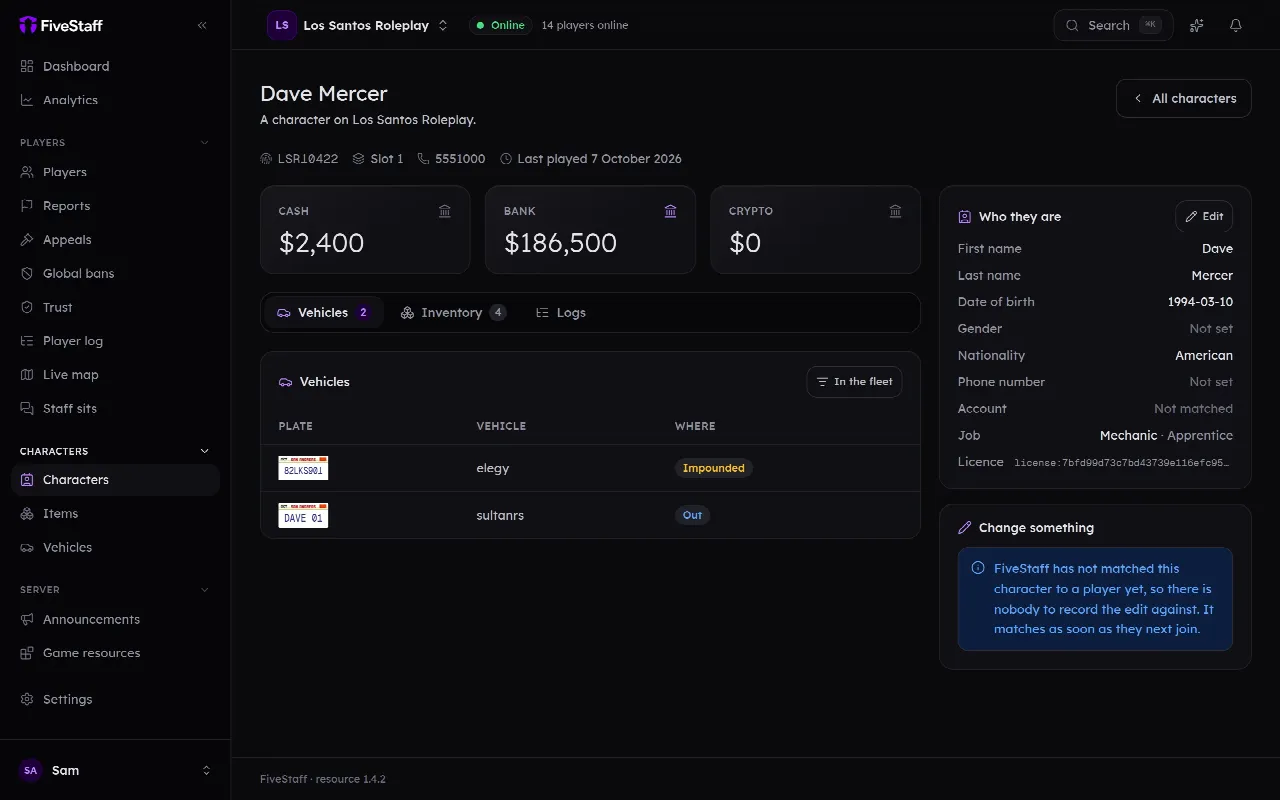The width and height of the screenshot is (1280, 800).
Task: Click the bank icon on the Crypto card
Action: [895, 211]
